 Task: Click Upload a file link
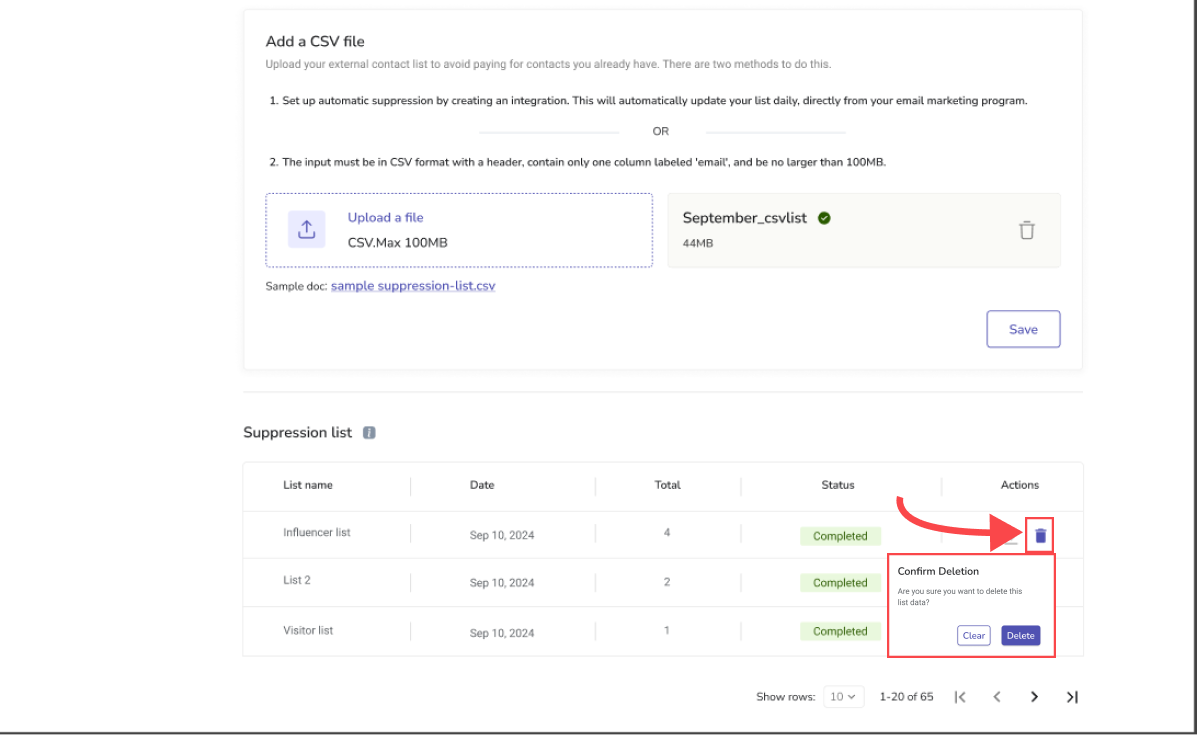point(385,218)
